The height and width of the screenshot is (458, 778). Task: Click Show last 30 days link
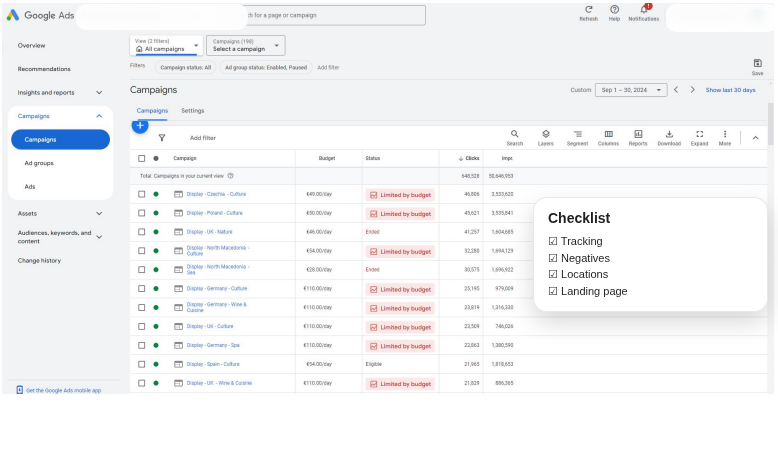(x=730, y=90)
